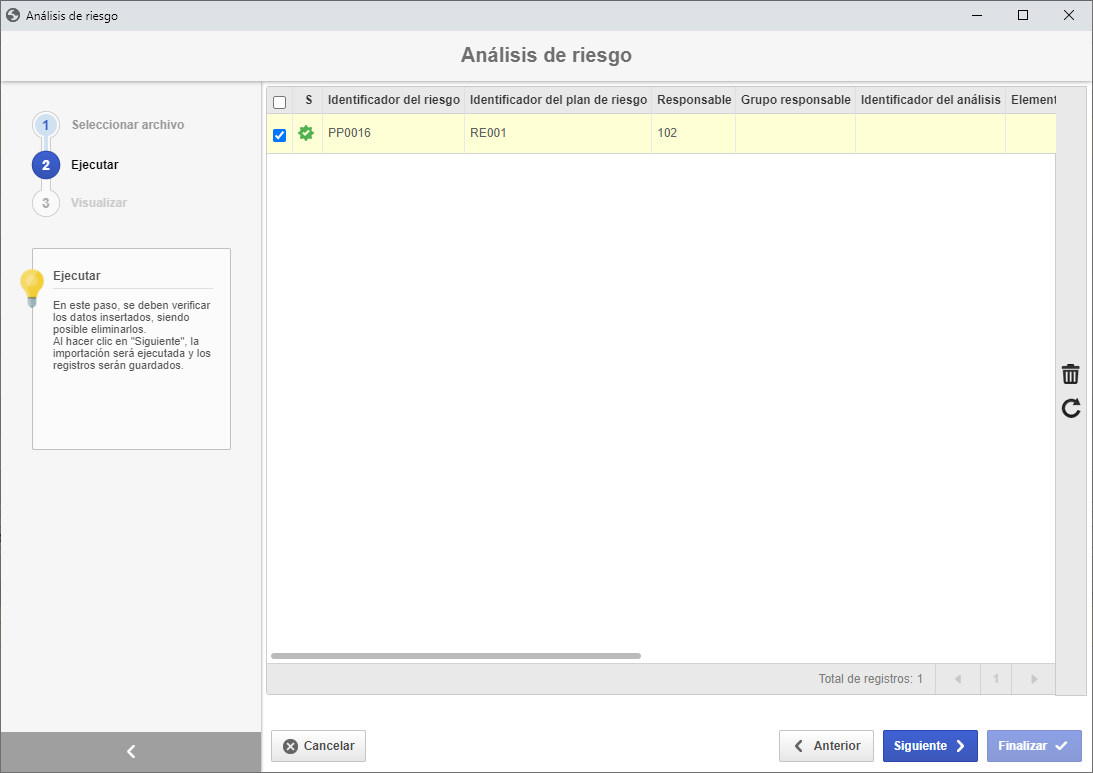Select page 1 in the pager
Viewport: 1093px width, 773px height.
(996, 679)
